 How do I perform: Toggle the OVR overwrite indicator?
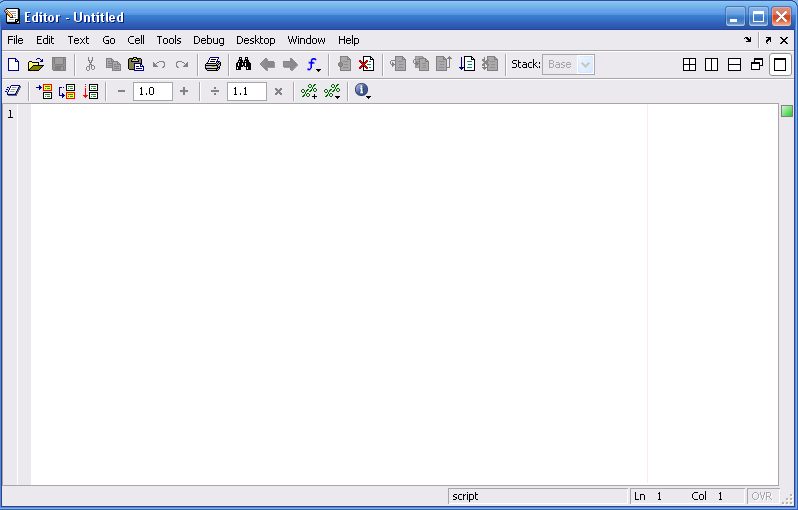point(761,496)
